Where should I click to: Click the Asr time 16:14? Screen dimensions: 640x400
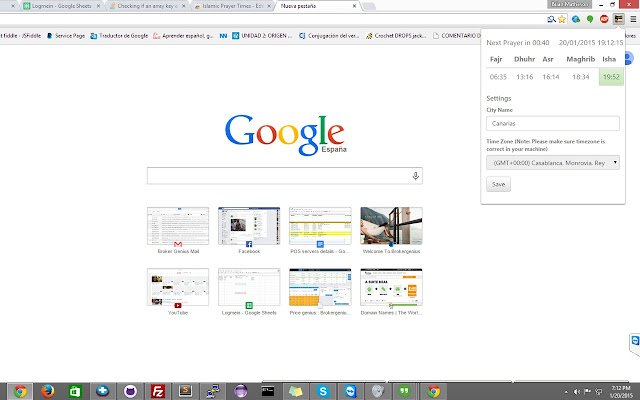[x=551, y=77]
